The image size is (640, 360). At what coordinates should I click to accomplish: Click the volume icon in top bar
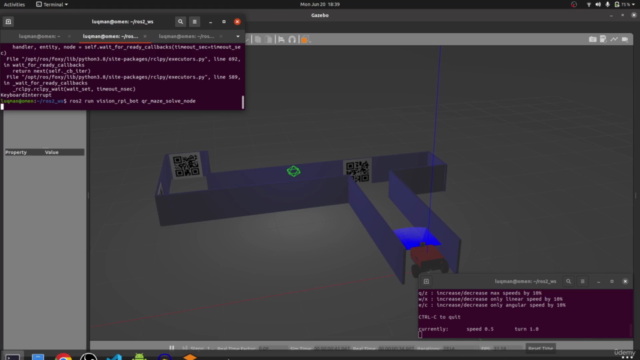[598, 4]
